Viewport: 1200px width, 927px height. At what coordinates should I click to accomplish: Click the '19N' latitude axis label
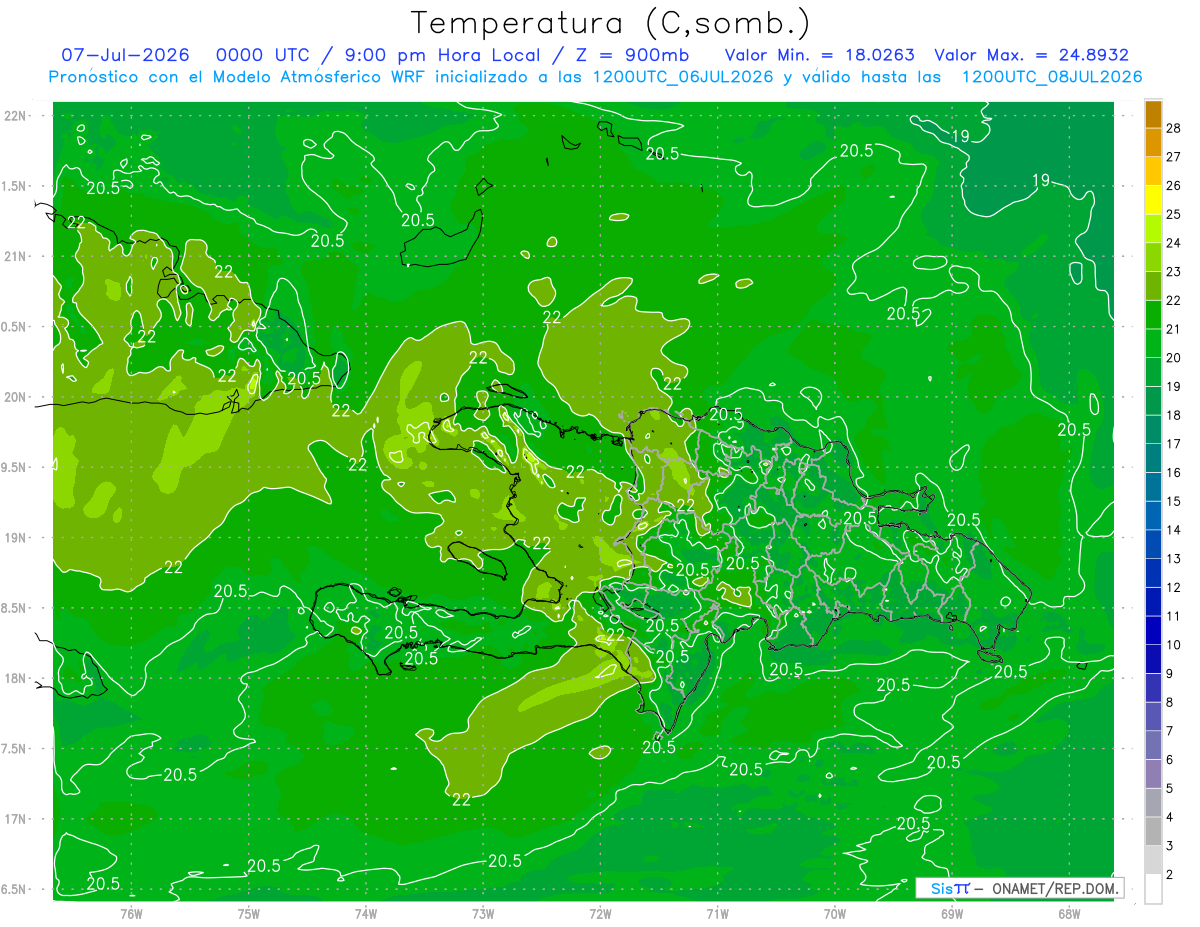click(15, 538)
